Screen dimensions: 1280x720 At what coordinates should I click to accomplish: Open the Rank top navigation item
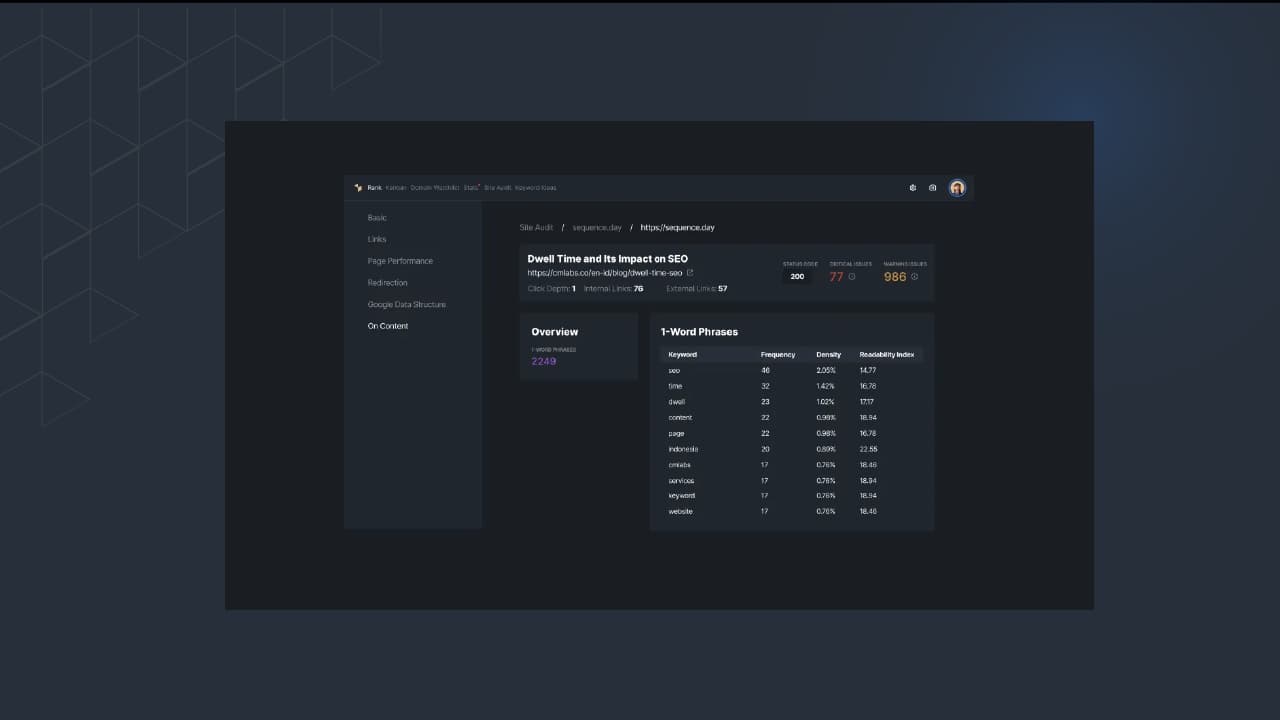pos(374,188)
